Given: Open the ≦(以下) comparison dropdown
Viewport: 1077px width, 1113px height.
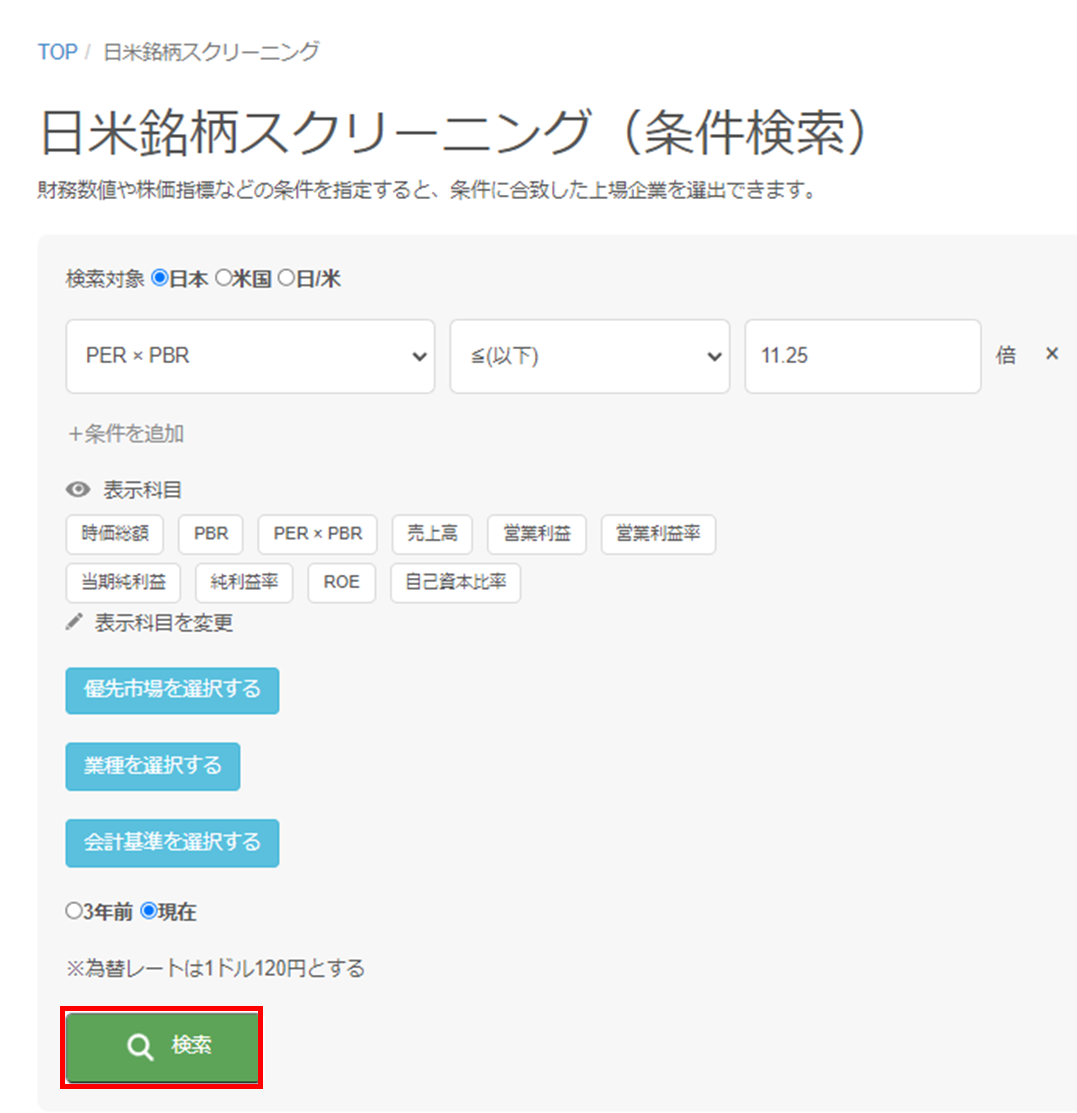Looking at the screenshot, I should (590, 356).
